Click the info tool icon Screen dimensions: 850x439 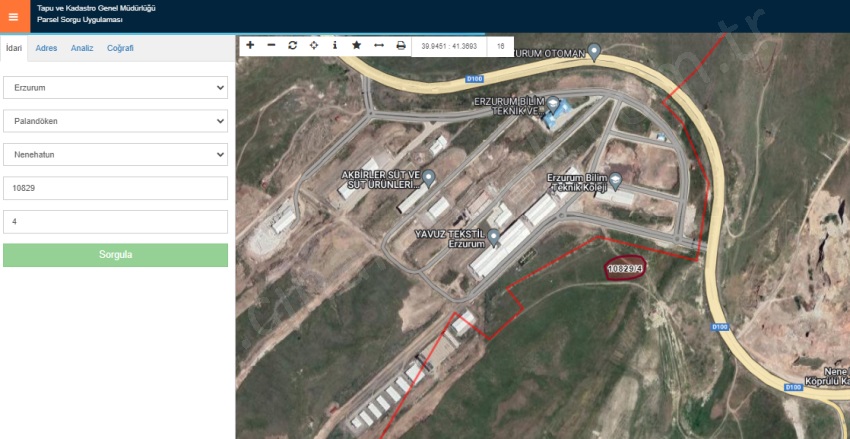coord(335,46)
